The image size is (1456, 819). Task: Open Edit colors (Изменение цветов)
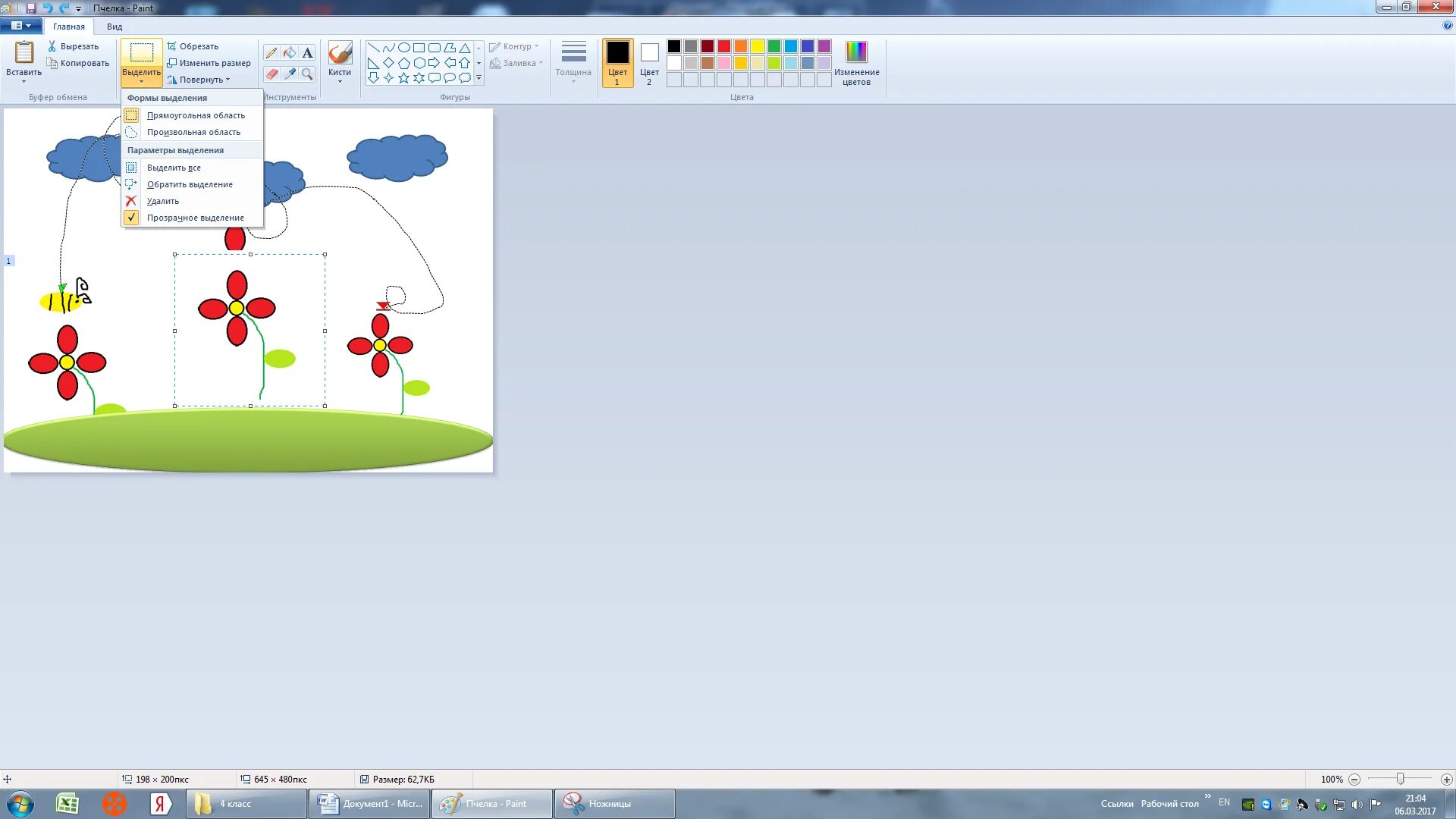(856, 62)
